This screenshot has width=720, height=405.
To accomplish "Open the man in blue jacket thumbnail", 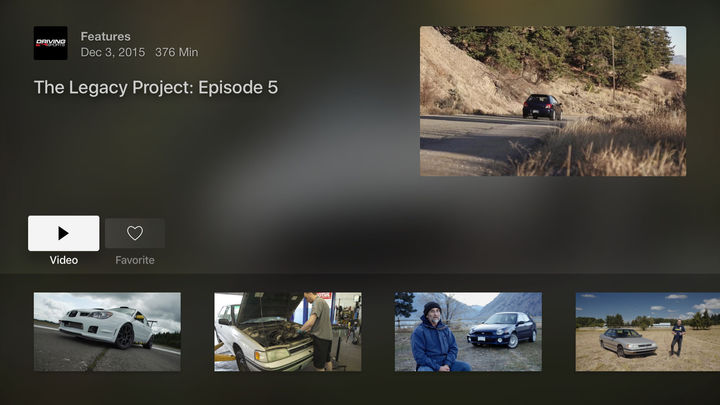I will coord(468,332).
